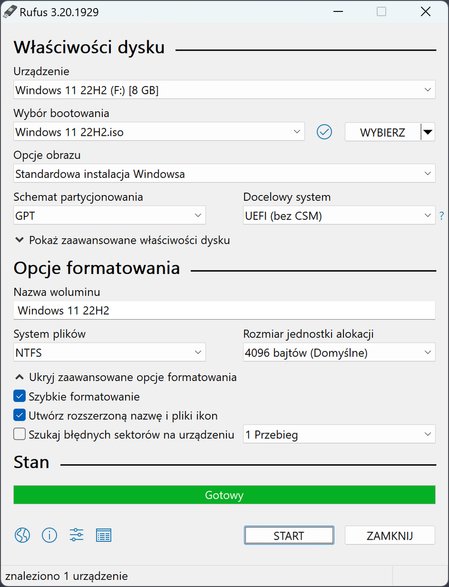
Task: Open the WYBIERZ split arrow menu
Action: 428,132
